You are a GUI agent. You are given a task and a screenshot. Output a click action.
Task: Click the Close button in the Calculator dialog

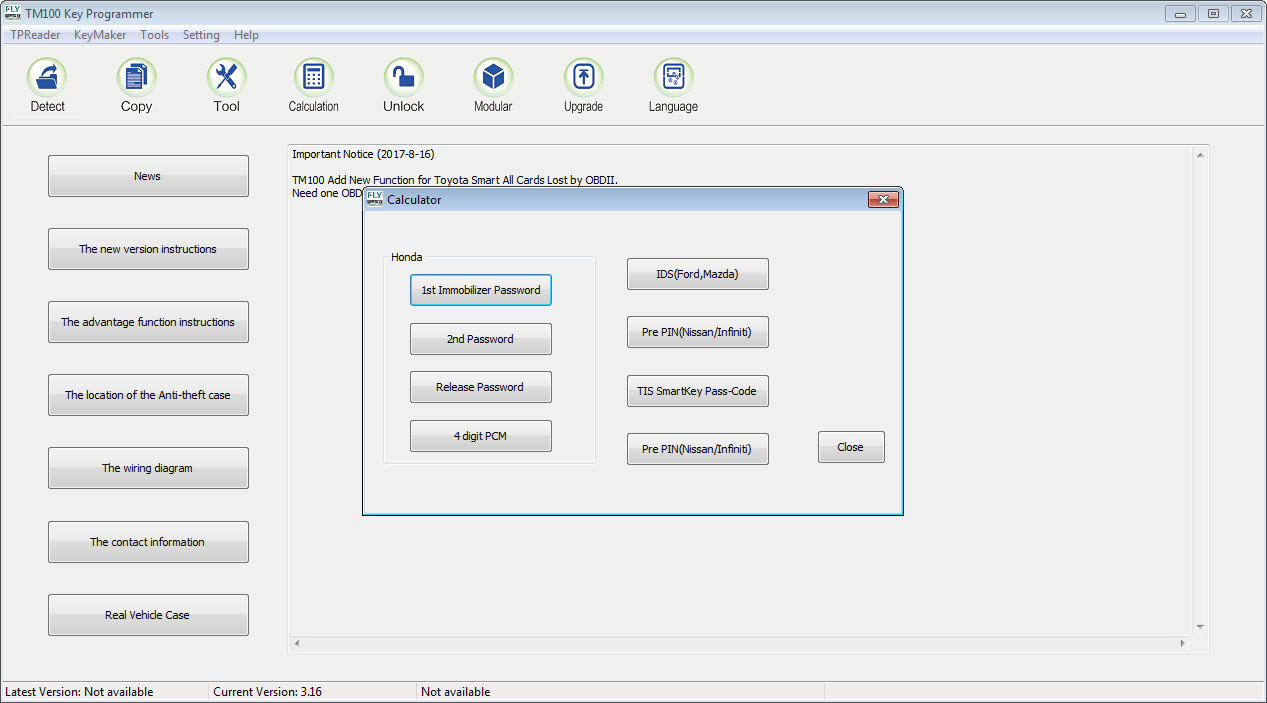click(x=851, y=447)
